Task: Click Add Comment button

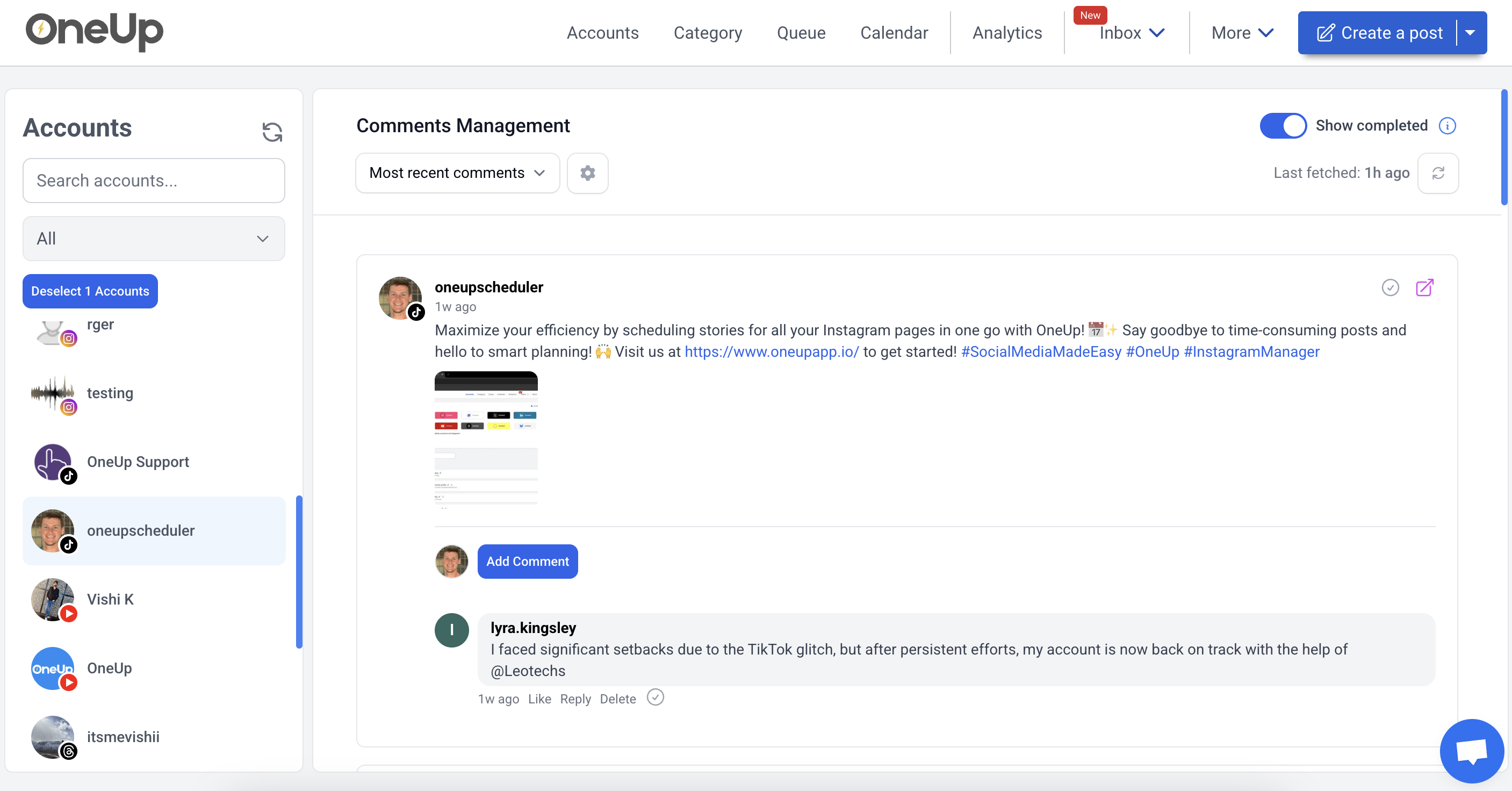Action: 527,561
